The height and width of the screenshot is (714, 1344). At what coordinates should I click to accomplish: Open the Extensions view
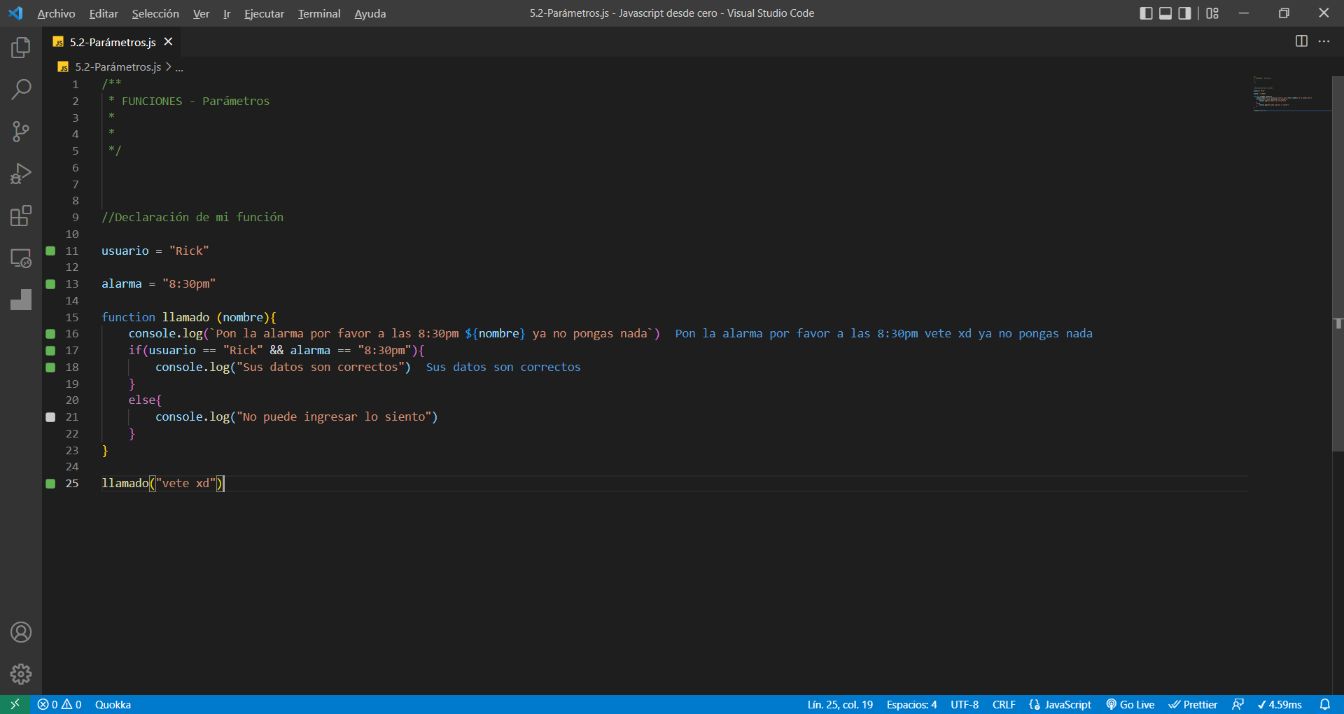point(21,215)
